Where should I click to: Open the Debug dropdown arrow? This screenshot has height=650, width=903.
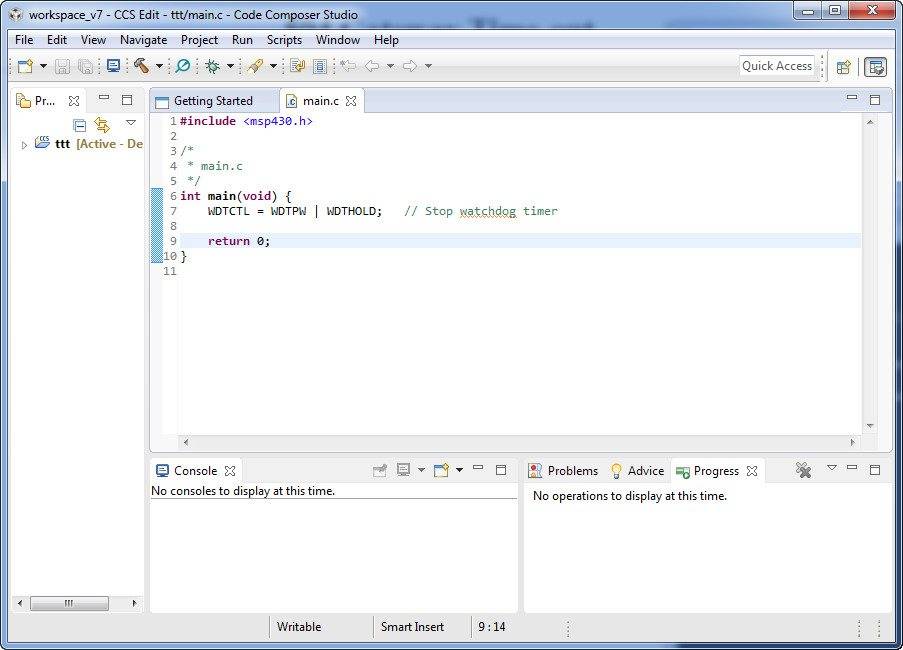pyautogui.click(x=230, y=66)
